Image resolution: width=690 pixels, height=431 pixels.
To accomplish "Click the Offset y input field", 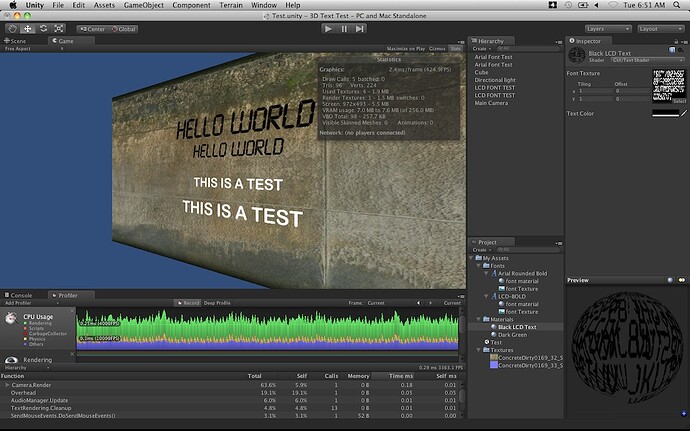I will (x=632, y=99).
